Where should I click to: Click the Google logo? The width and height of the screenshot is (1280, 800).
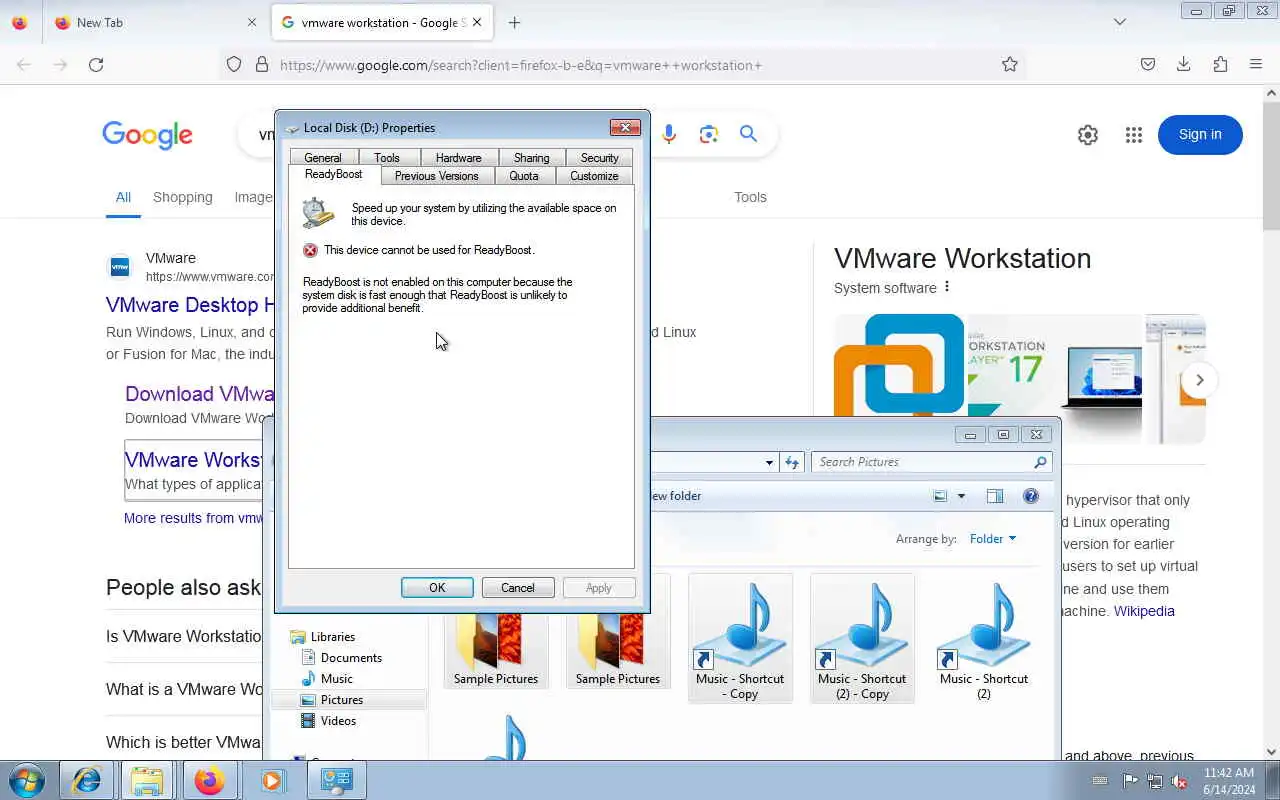[147, 135]
